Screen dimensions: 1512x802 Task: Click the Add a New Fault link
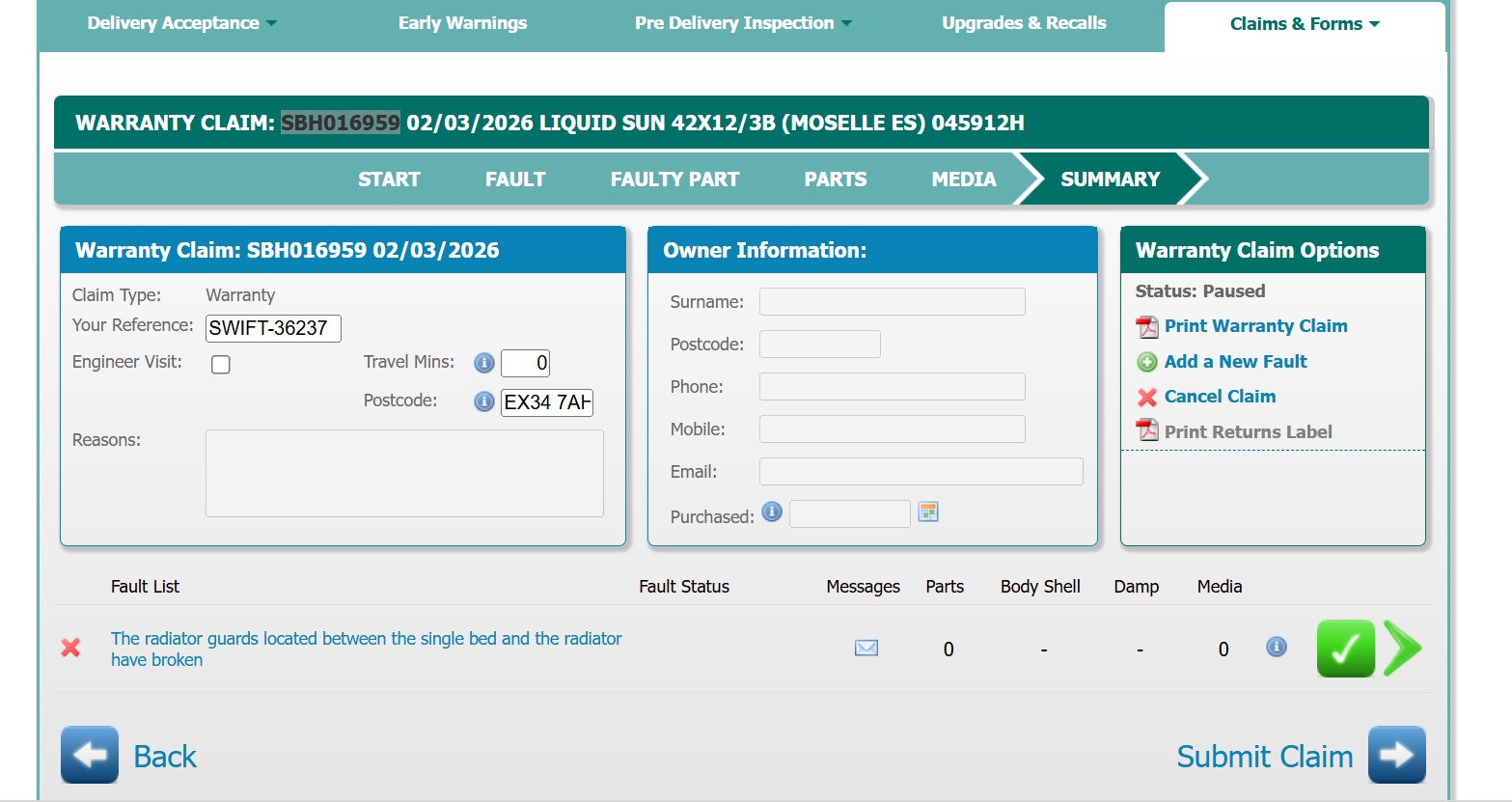point(1236,362)
